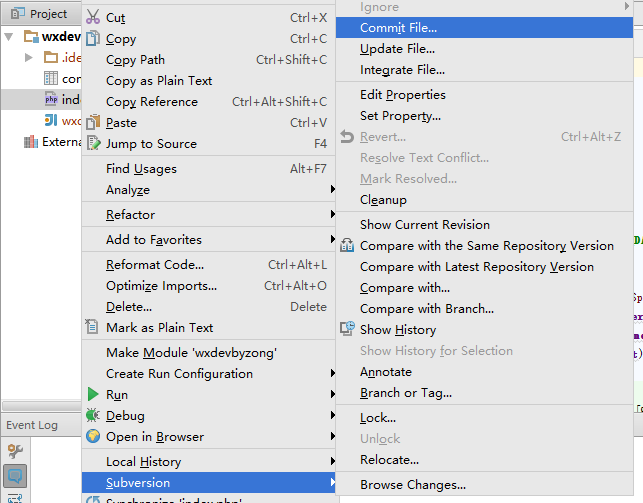643x503 pixels.
Task: Click the Debug bug icon
Action: [93, 415]
